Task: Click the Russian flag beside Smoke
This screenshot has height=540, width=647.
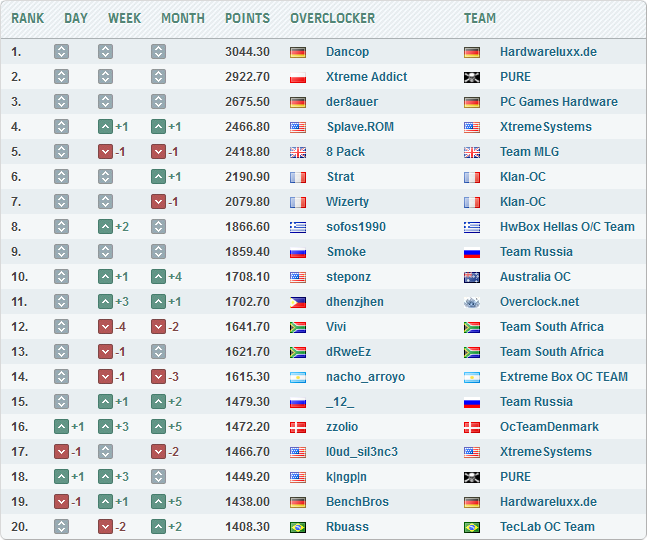Action: [x=298, y=252]
